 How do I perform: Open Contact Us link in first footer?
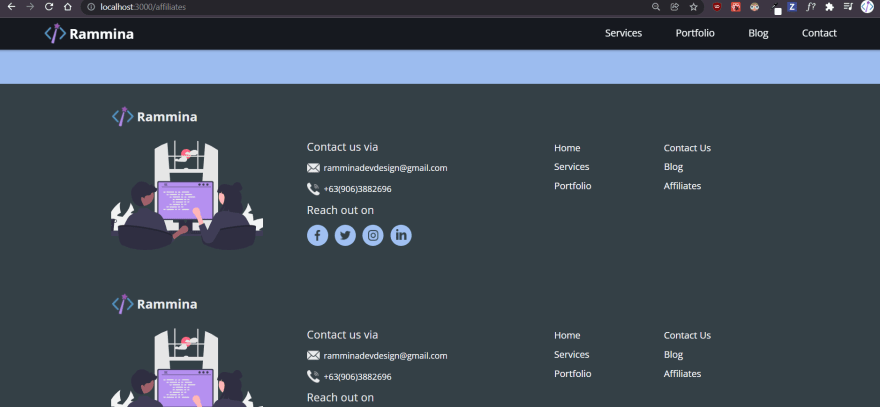point(687,148)
